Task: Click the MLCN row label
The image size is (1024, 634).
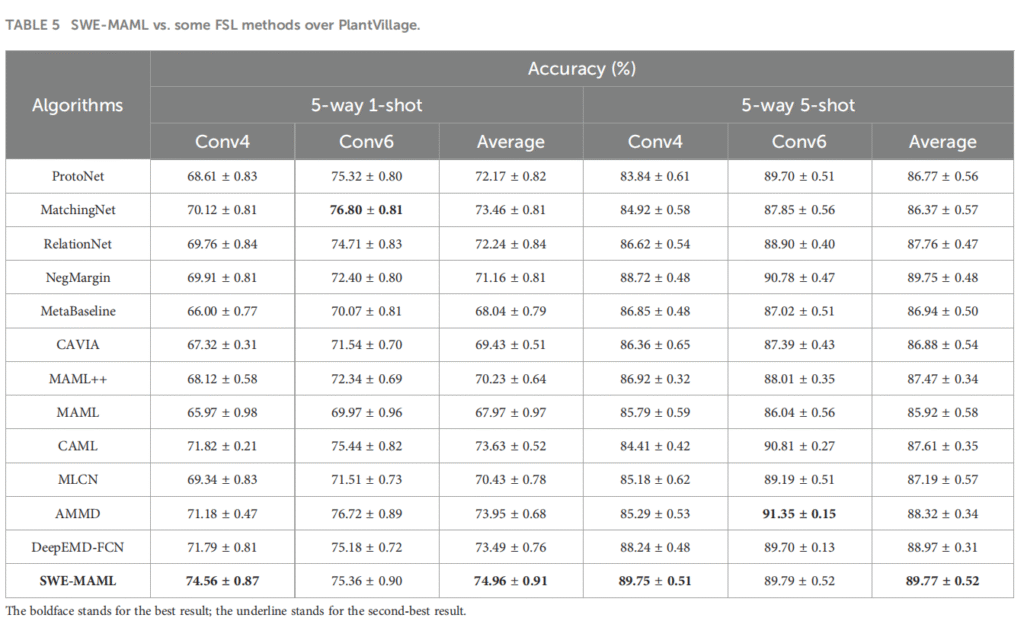Action: [78, 479]
